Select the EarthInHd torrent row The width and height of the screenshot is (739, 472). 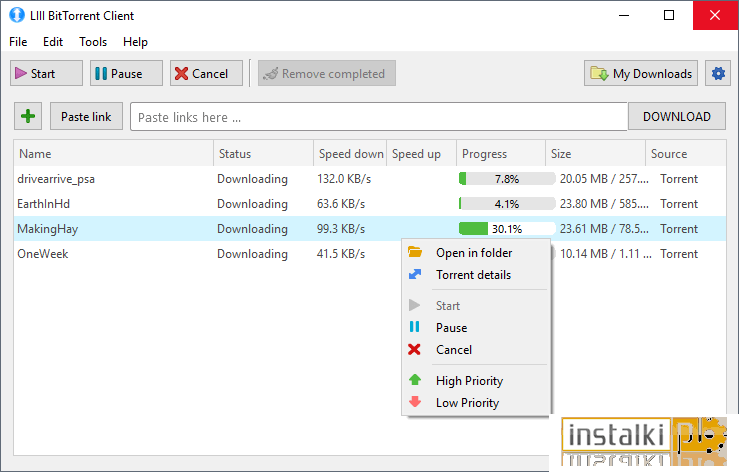pyautogui.click(x=370, y=204)
